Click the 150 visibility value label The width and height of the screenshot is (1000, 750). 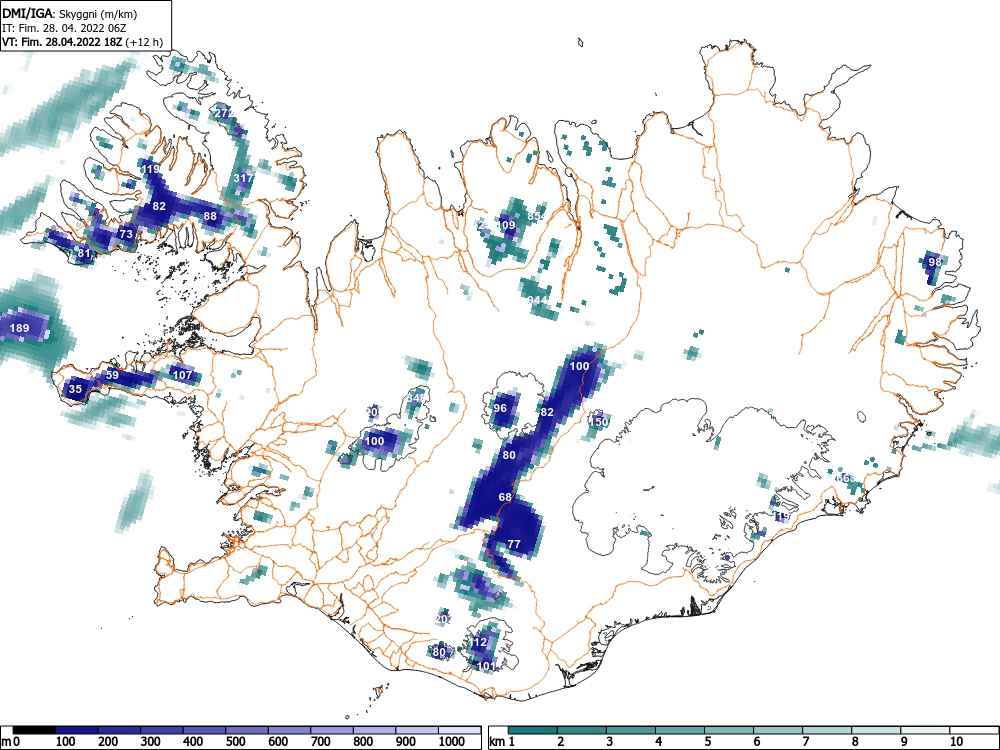click(x=599, y=422)
